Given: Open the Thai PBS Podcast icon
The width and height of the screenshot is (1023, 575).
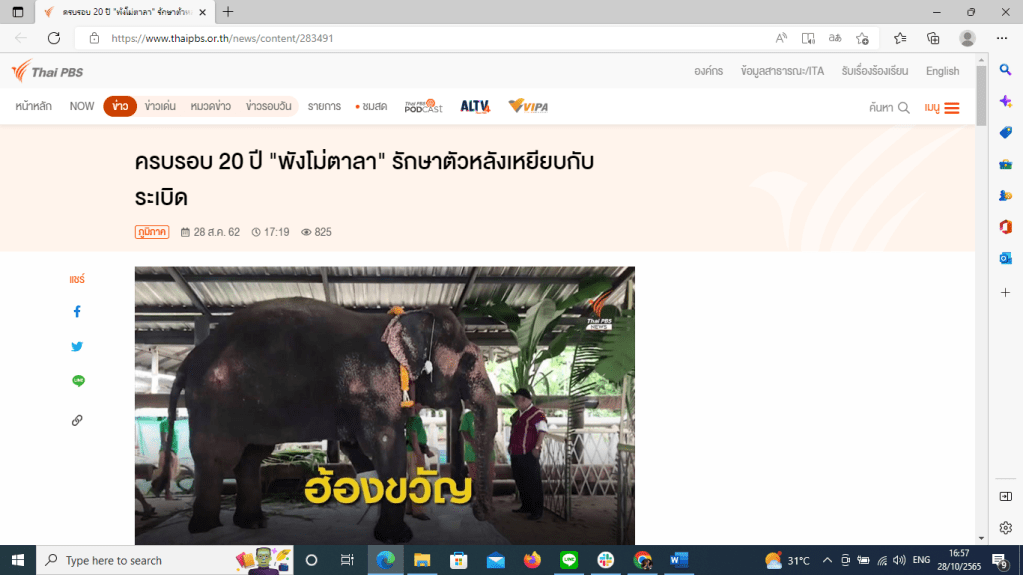Looking at the screenshot, I should (x=423, y=106).
